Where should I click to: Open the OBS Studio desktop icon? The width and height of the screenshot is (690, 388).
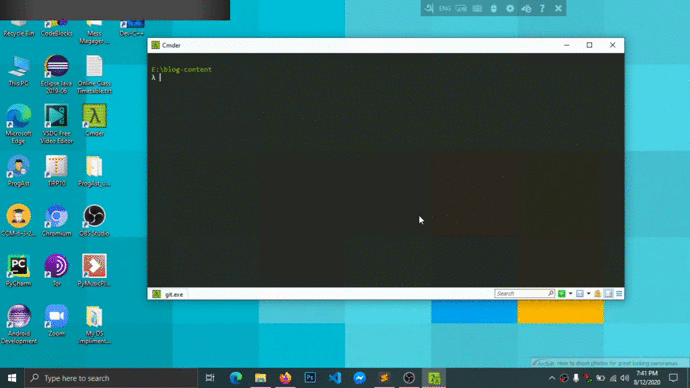94,221
